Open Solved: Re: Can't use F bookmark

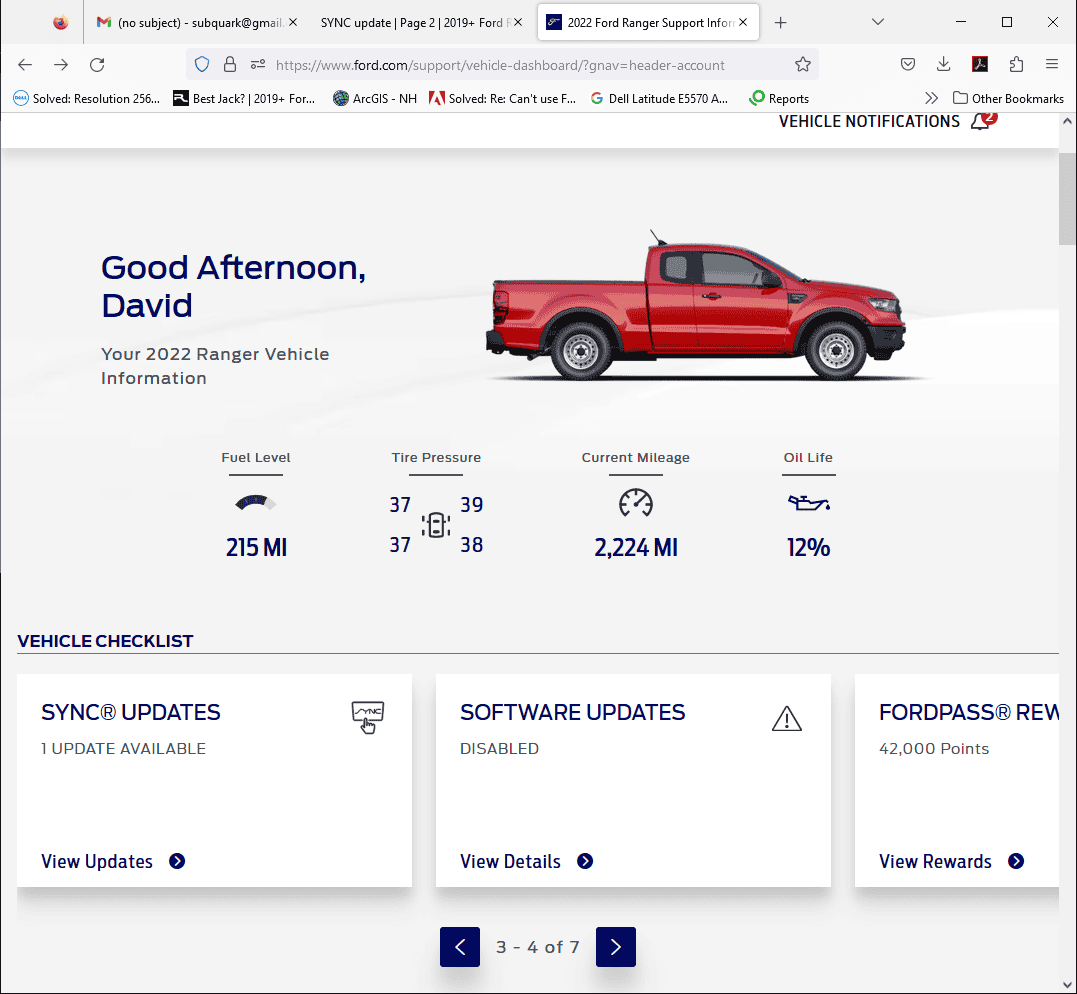[502, 98]
